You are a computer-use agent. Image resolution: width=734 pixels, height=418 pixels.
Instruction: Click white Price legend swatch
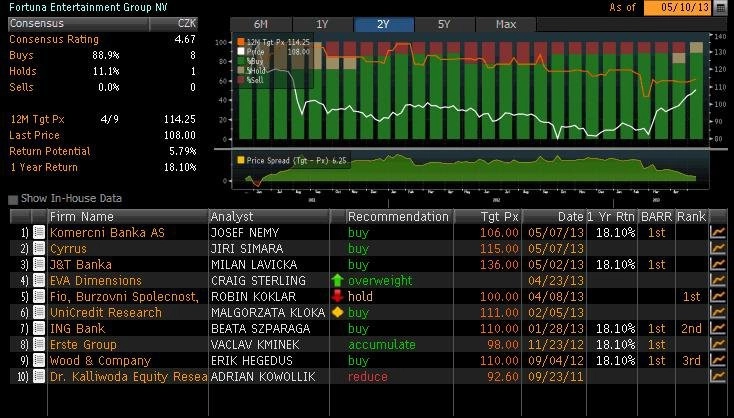coord(241,51)
